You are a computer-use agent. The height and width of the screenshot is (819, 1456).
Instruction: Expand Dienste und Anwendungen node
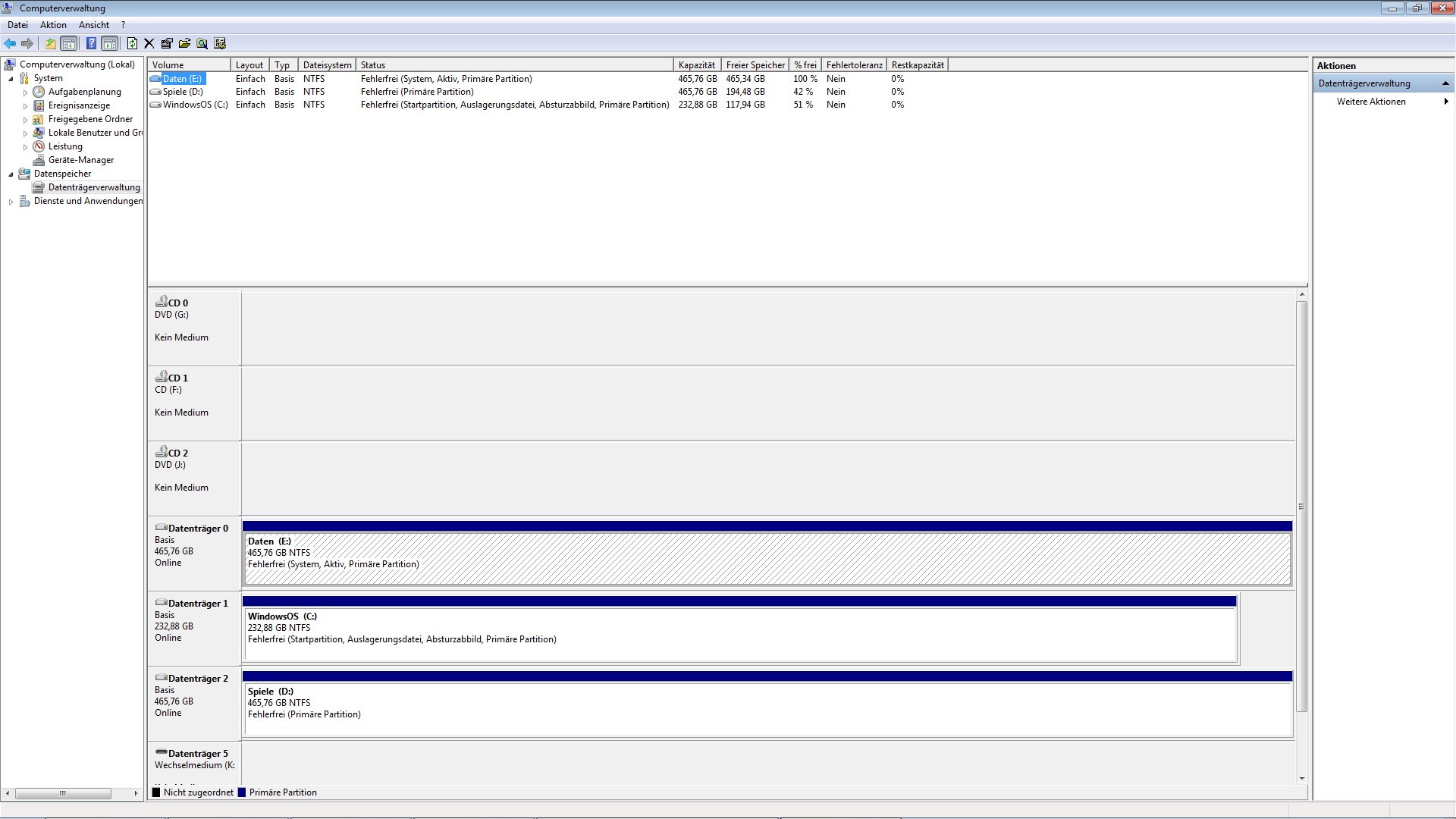[x=11, y=202]
